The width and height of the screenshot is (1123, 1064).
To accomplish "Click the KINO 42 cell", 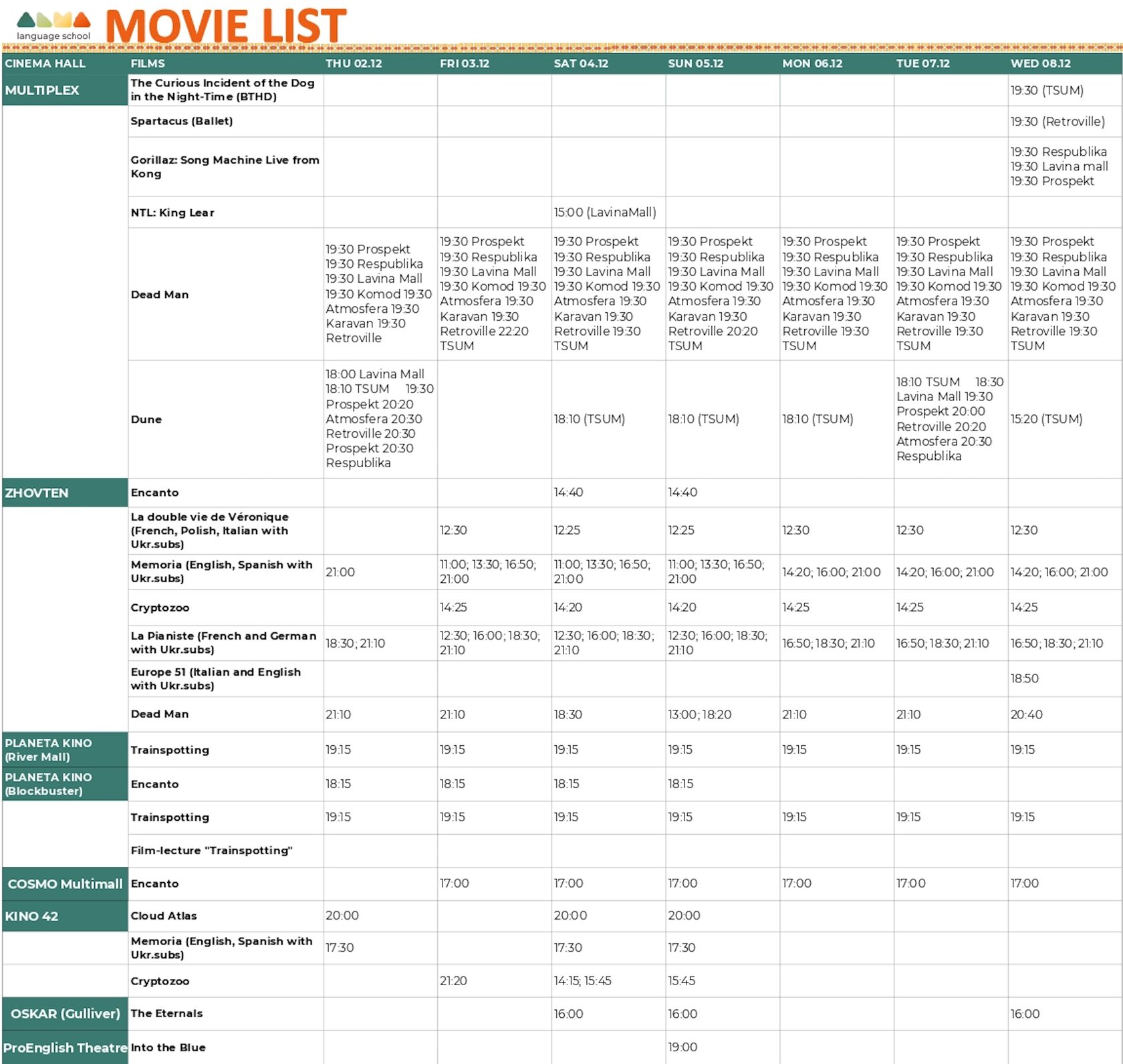I will coord(65,916).
